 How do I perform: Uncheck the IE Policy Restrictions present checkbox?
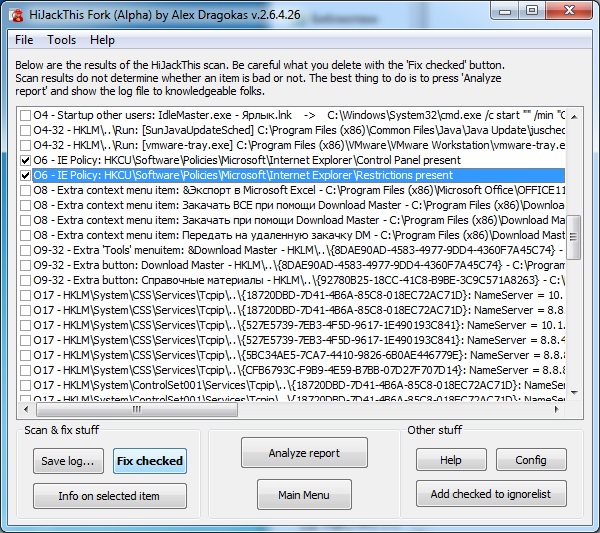point(25,175)
